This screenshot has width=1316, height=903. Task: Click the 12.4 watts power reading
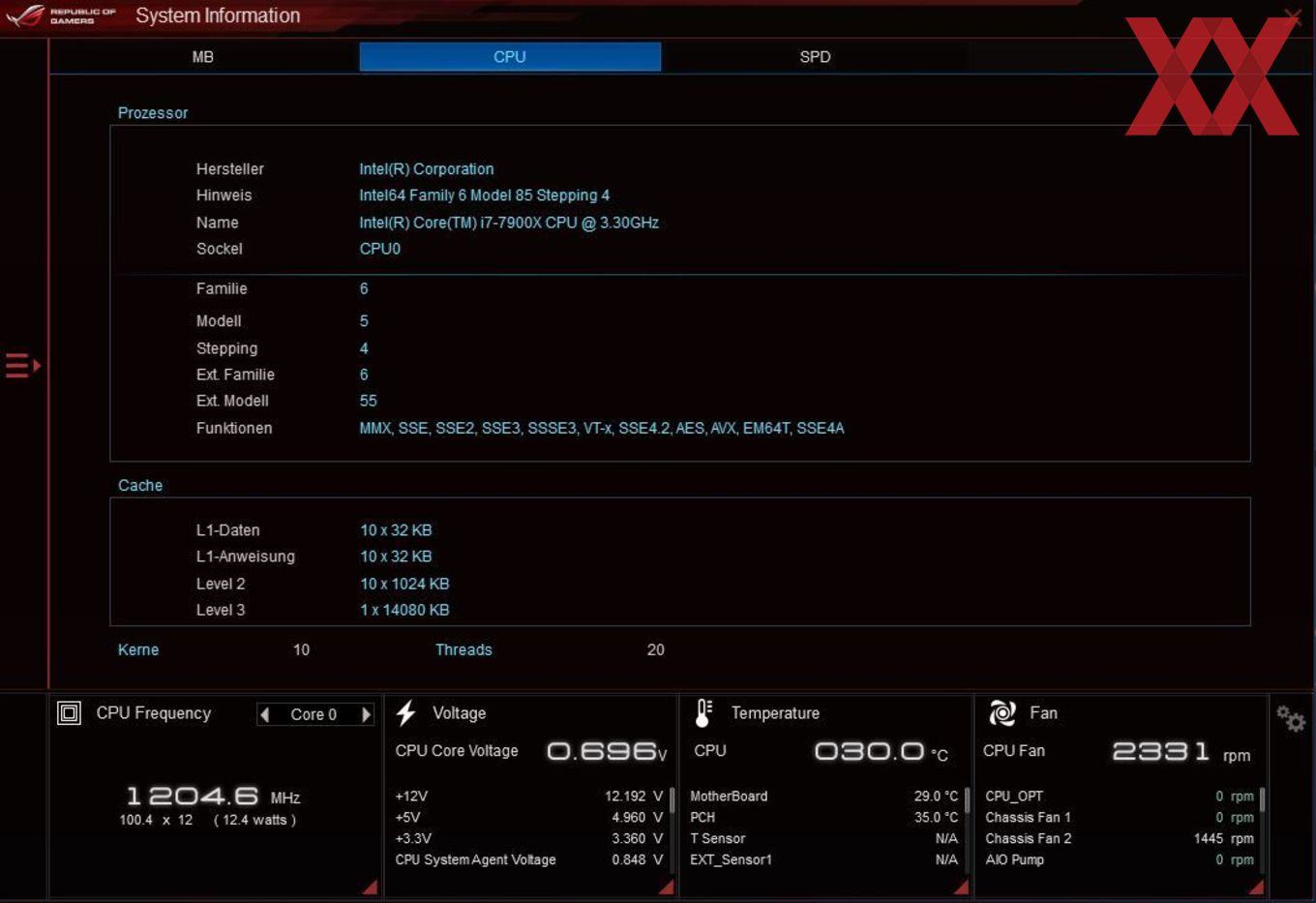[x=254, y=820]
